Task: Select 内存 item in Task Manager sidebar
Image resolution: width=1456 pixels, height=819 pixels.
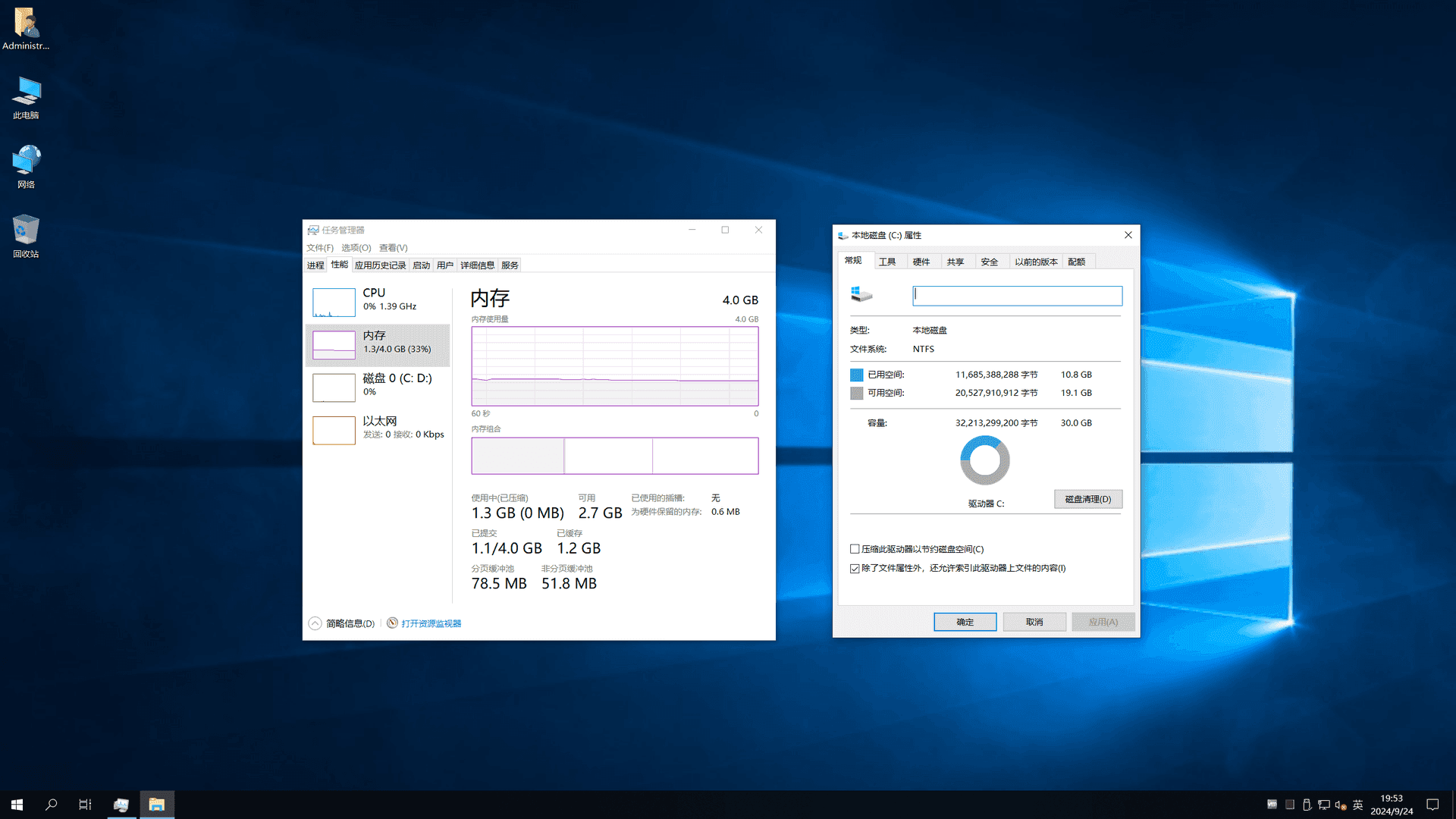Action: point(378,345)
